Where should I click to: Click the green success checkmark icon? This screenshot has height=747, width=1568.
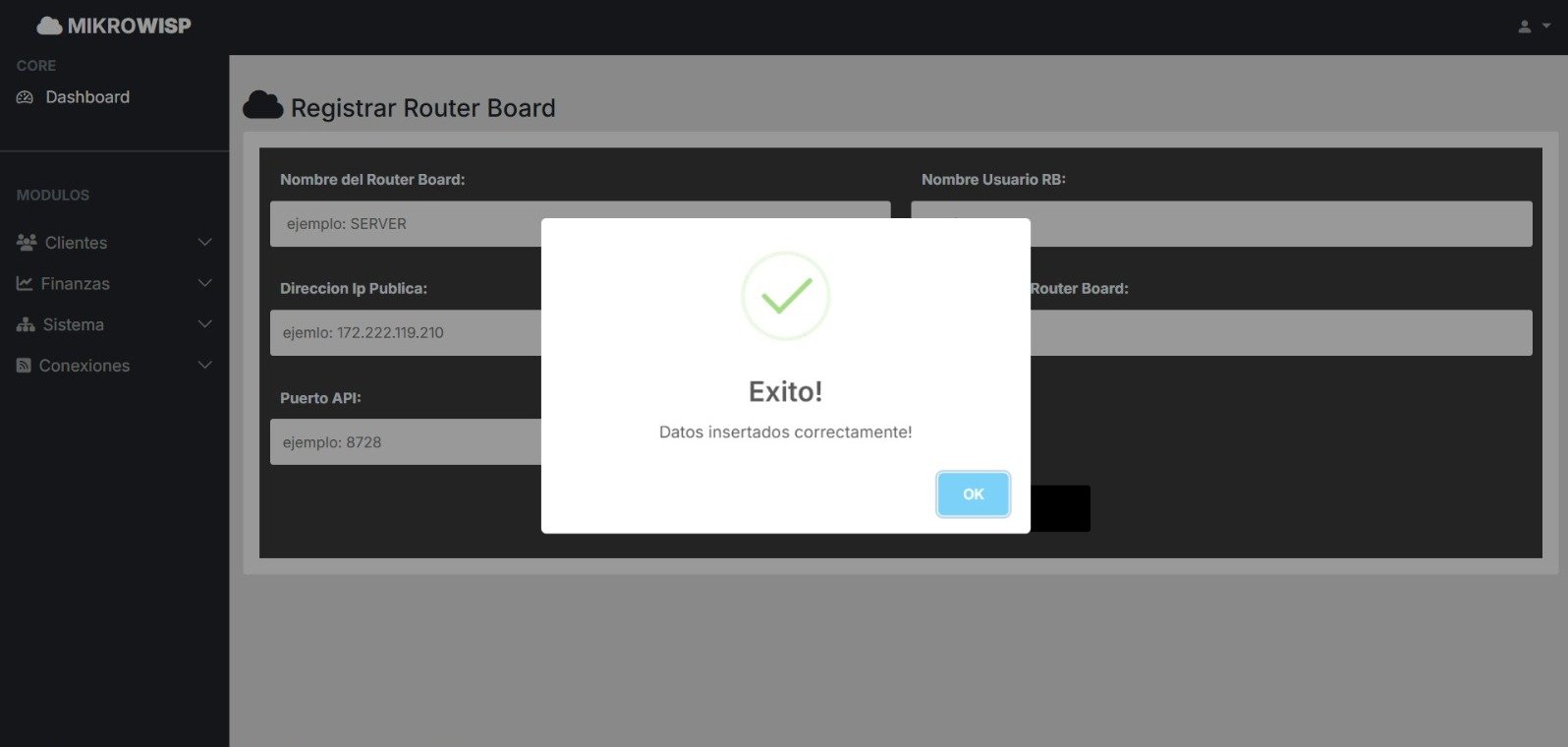click(785, 296)
